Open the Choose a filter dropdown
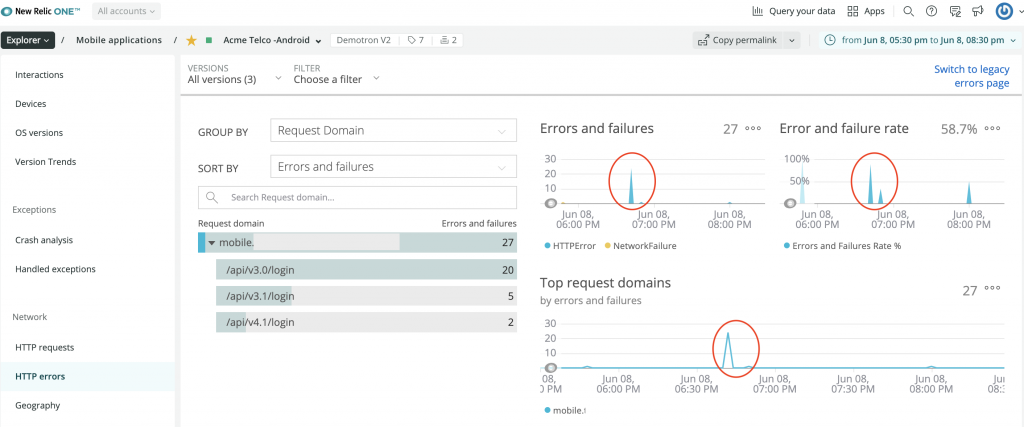This screenshot has height=427, width=1024. tap(336, 74)
